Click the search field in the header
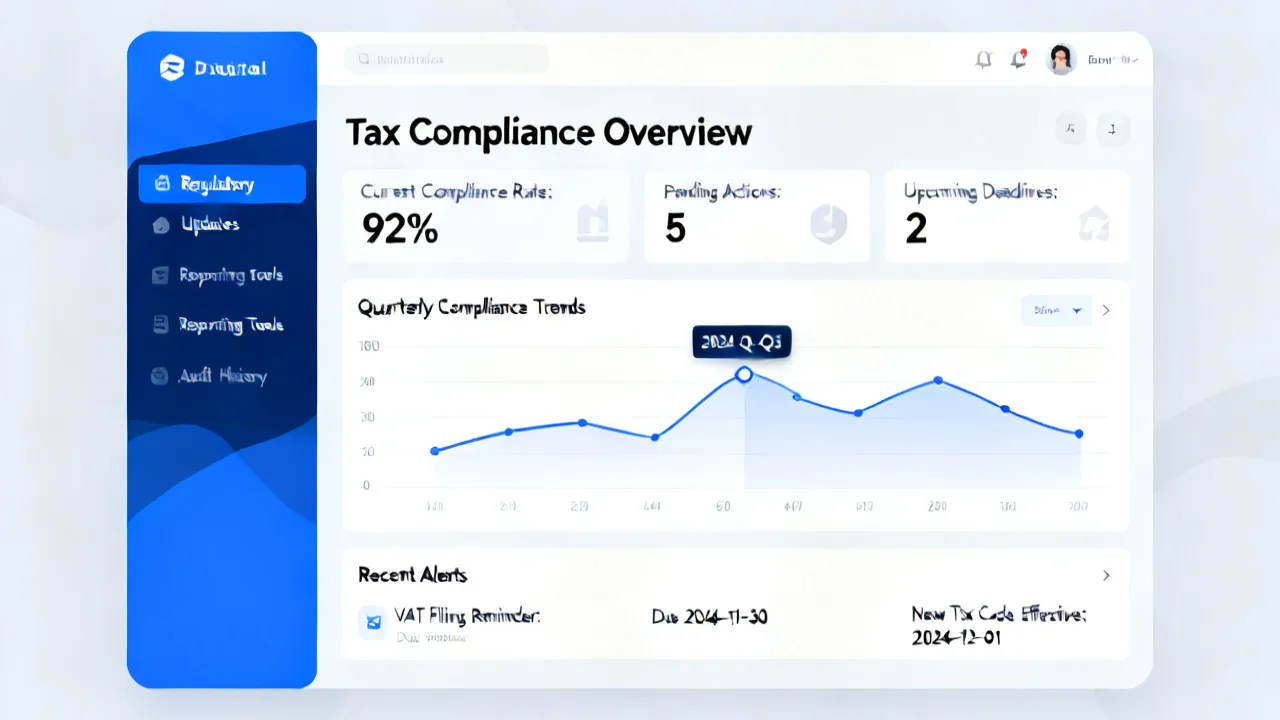The image size is (1280, 720). coord(447,59)
